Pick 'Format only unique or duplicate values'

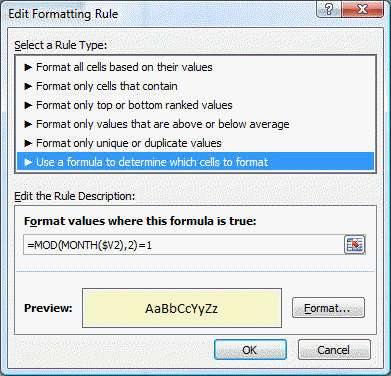196,143
